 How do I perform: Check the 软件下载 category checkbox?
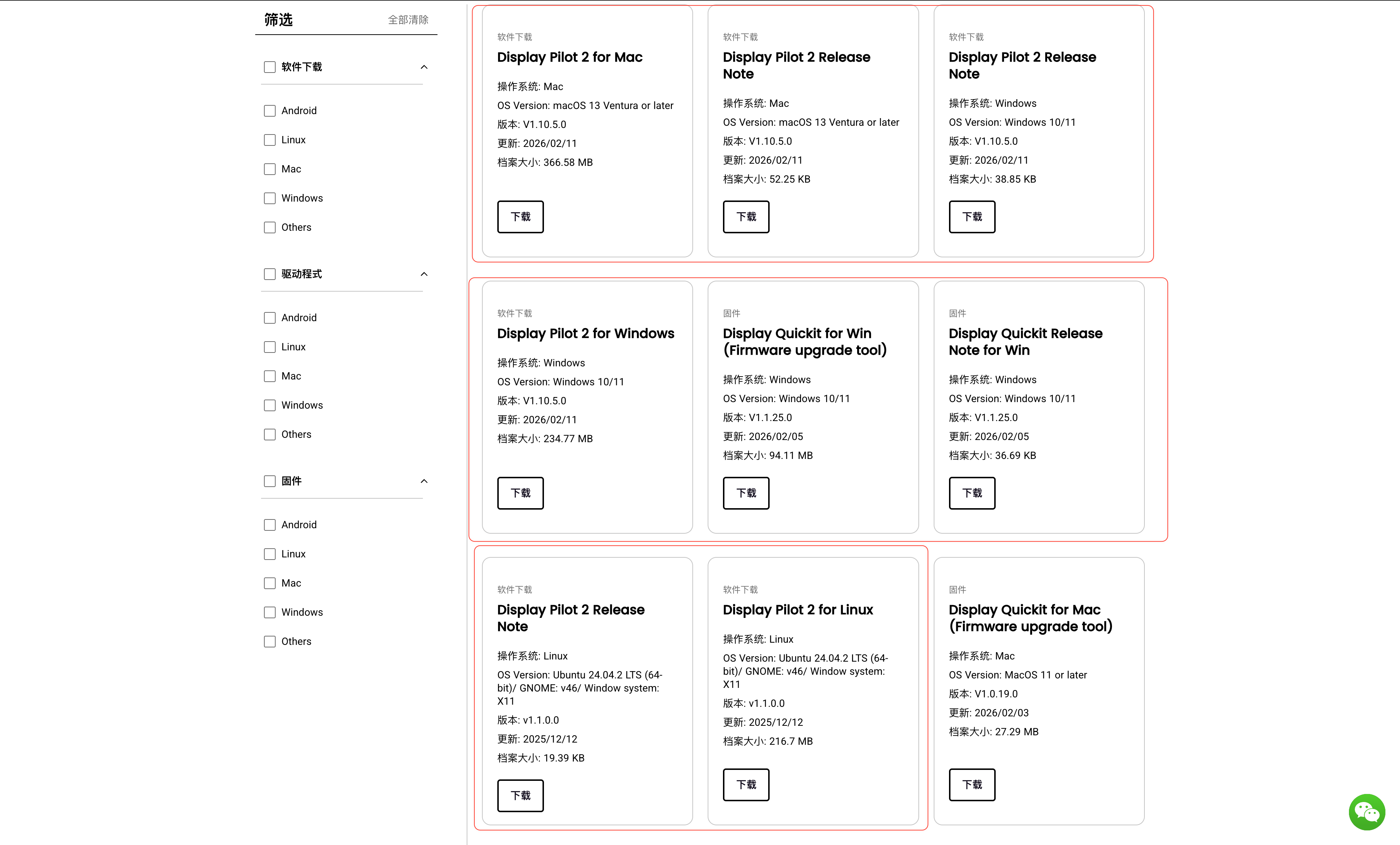point(269,67)
